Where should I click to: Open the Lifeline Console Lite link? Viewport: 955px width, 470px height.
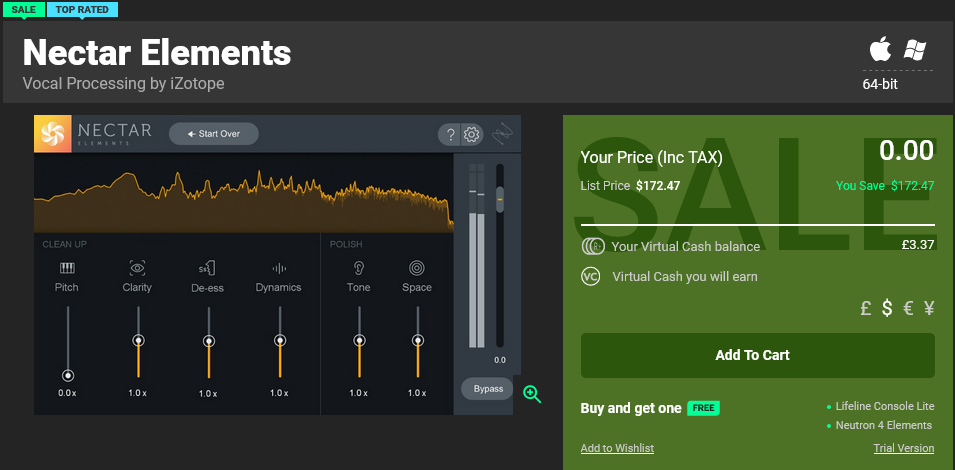tap(885, 406)
